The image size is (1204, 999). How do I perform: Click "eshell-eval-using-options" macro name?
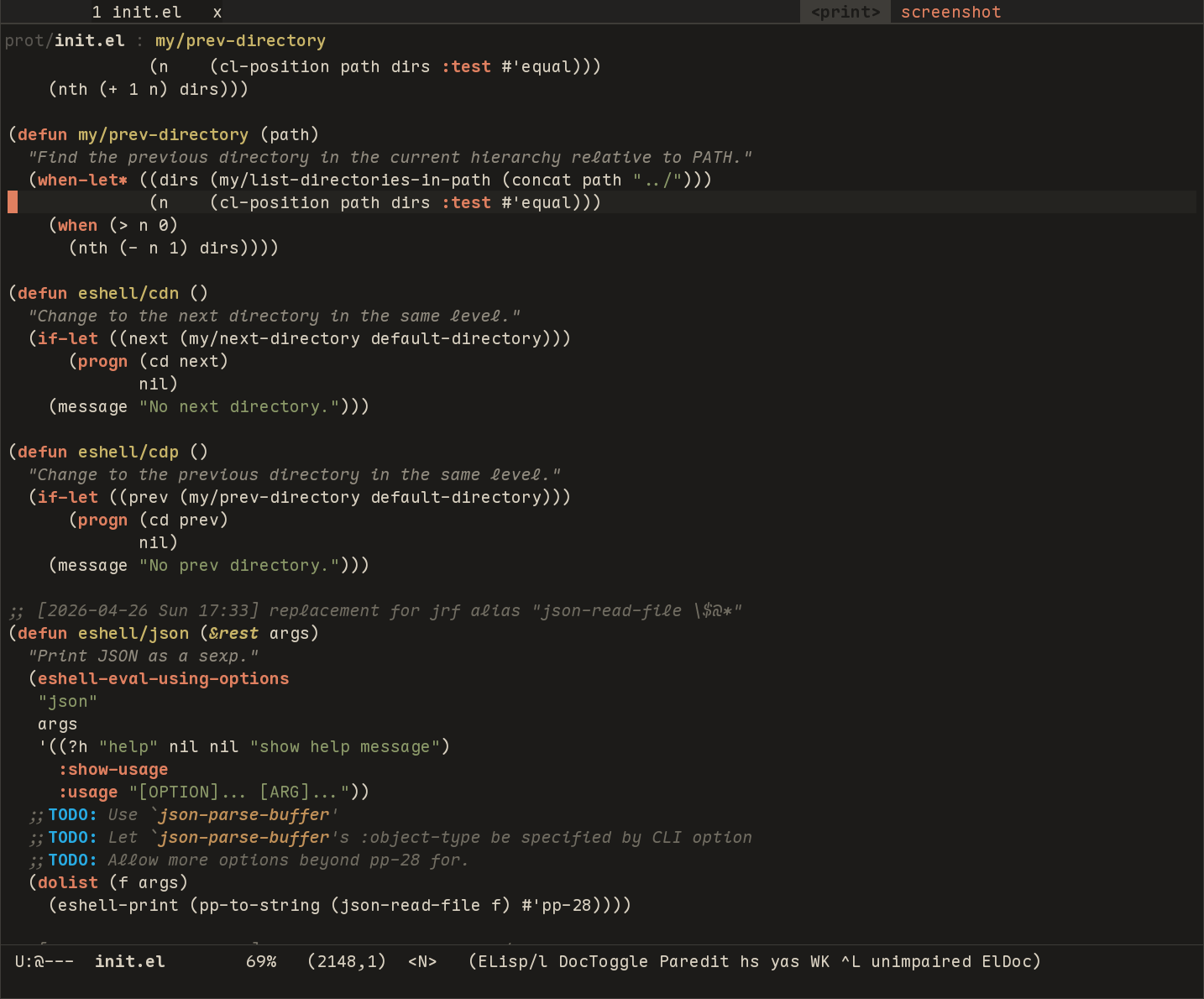[164, 678]
